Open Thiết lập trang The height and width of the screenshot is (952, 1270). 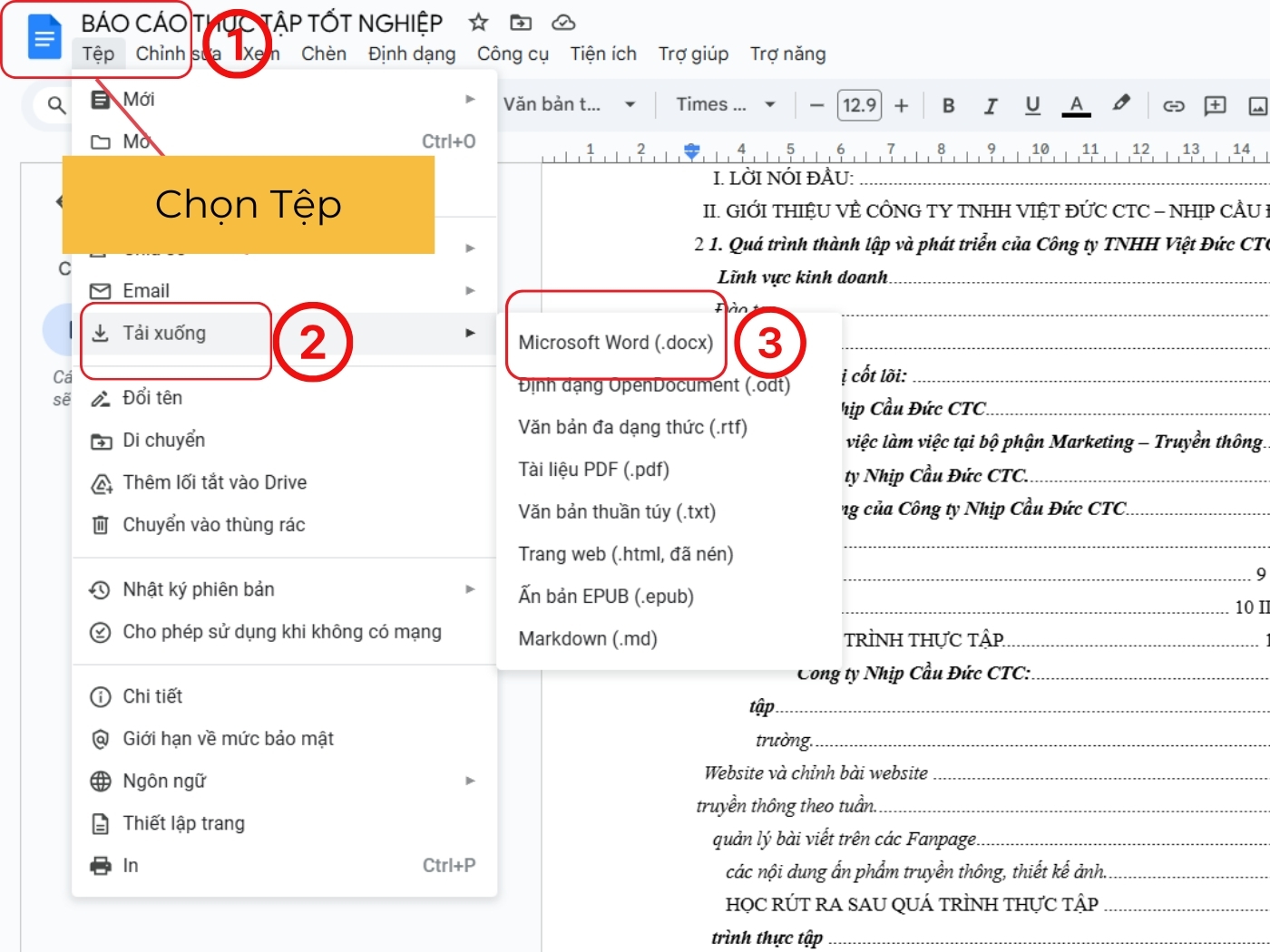(x=284, y=823)
